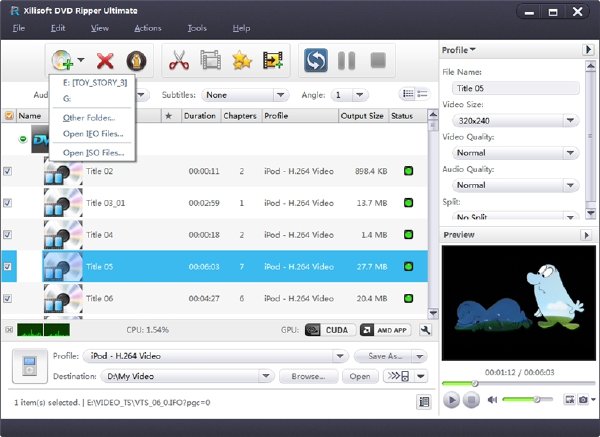
Task: Click the File Name Title 05 field
Action: coord(515,88)
